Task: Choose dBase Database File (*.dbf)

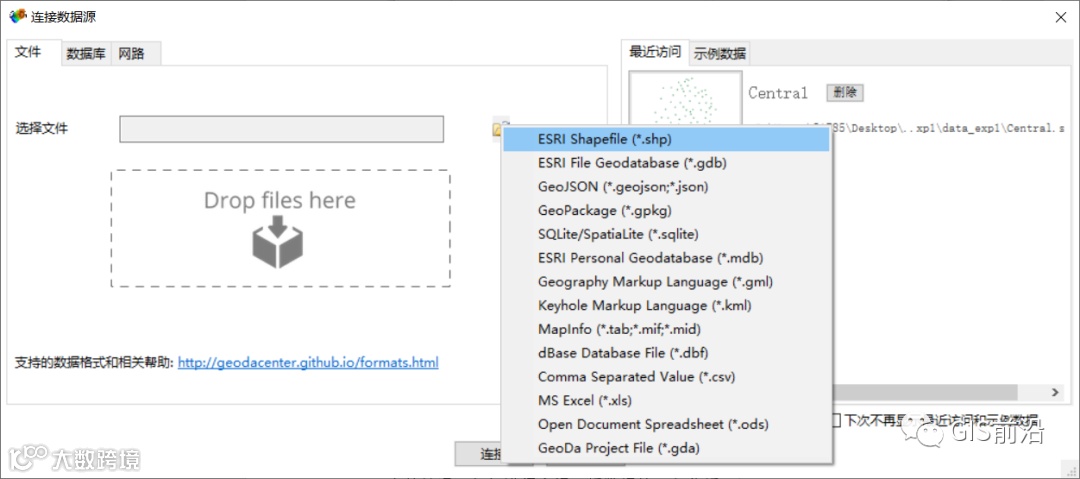Action: click(666, 353)
